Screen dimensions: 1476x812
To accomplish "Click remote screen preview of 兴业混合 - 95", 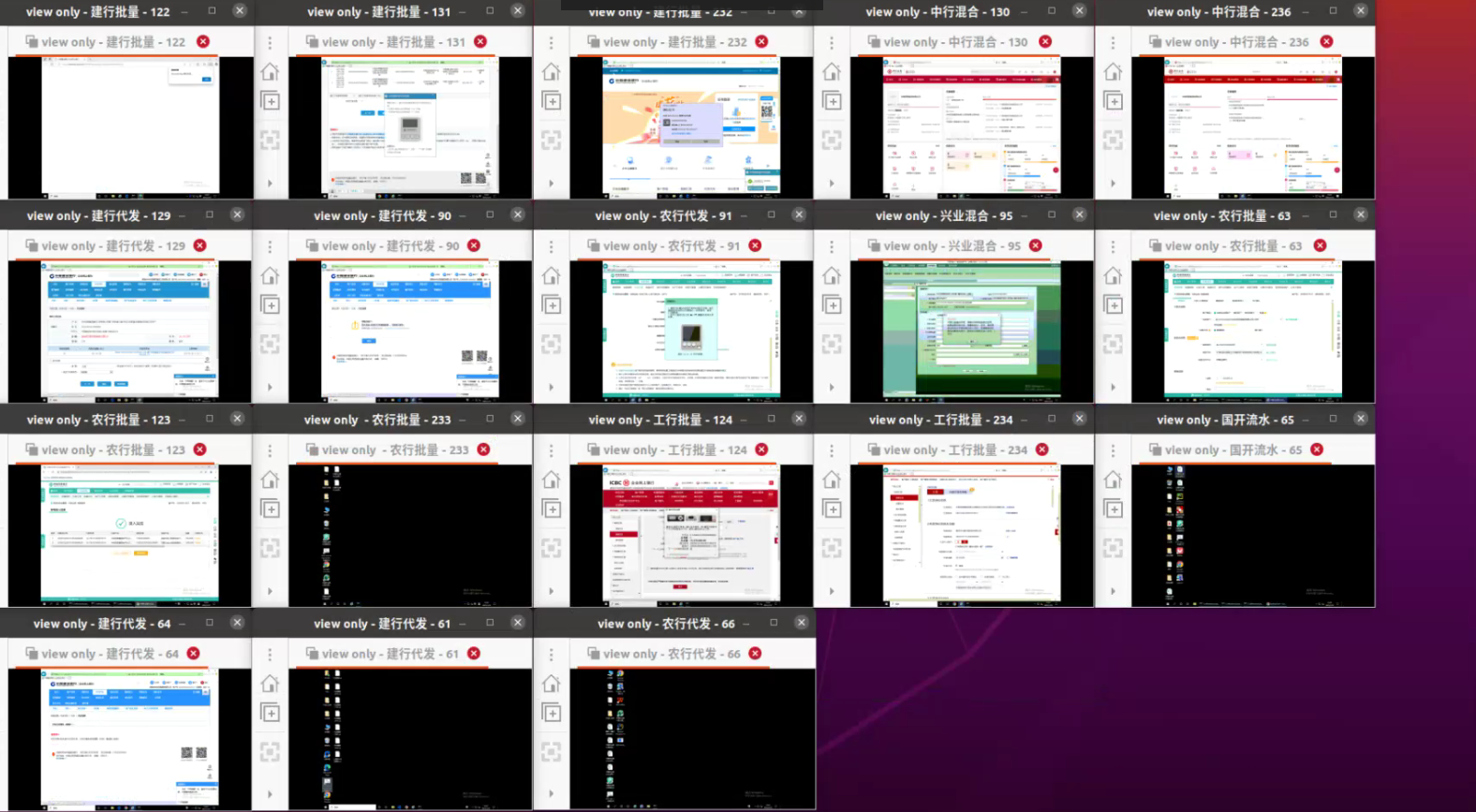I will [x=971, y=331].
